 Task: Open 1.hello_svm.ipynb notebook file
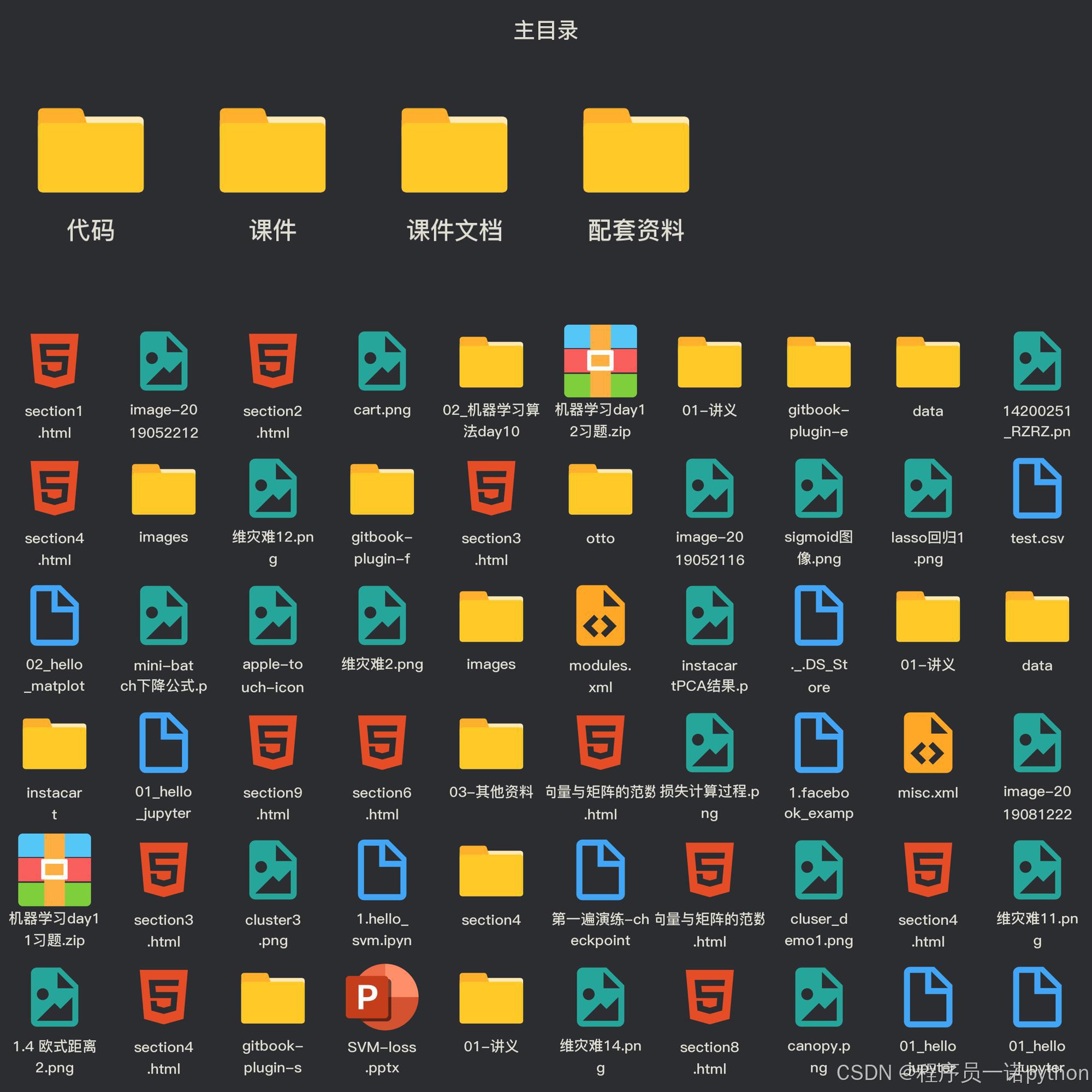[x=382, y=870]
